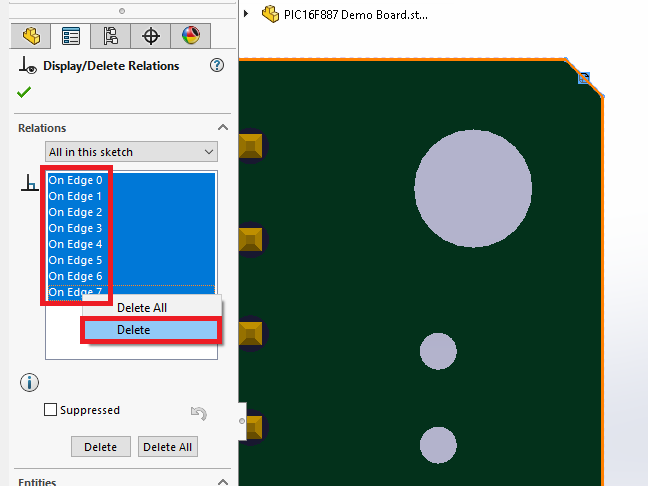
Task: Click the grayed undo arrow icon
Action: 198,412
